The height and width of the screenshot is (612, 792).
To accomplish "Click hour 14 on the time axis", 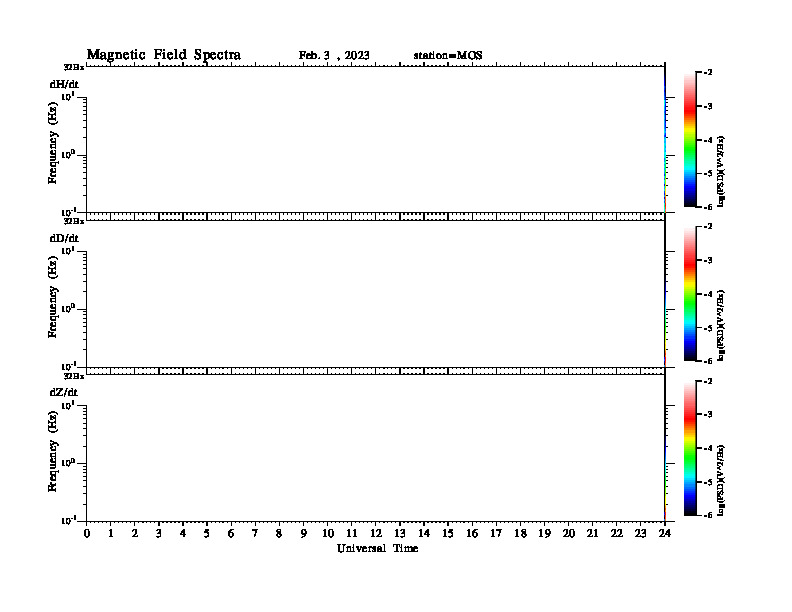I will pyautogui.click(x=424, y=534).
